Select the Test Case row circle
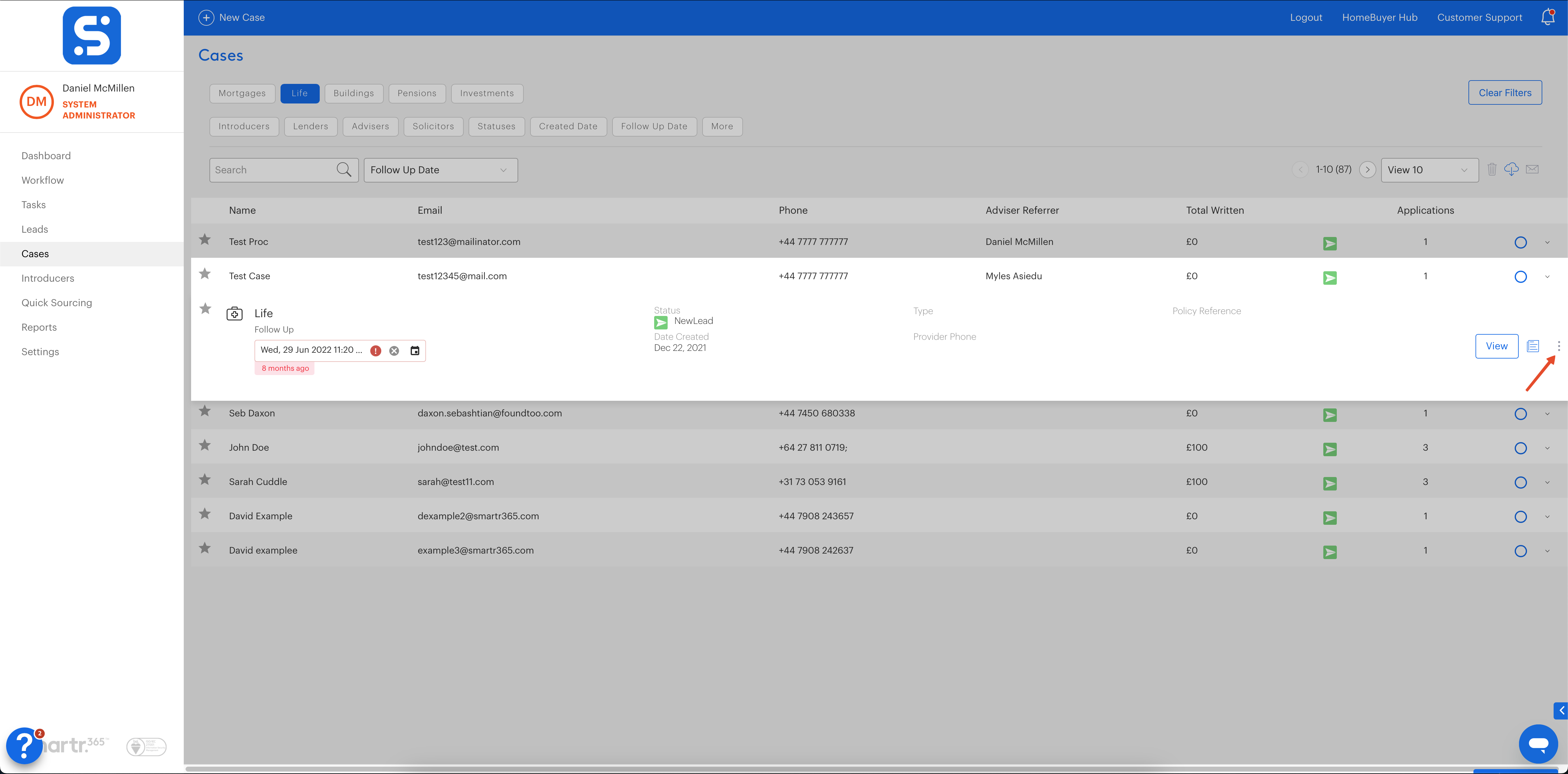The height and width of the screenshot is (774, 1568). (1521, 277)
